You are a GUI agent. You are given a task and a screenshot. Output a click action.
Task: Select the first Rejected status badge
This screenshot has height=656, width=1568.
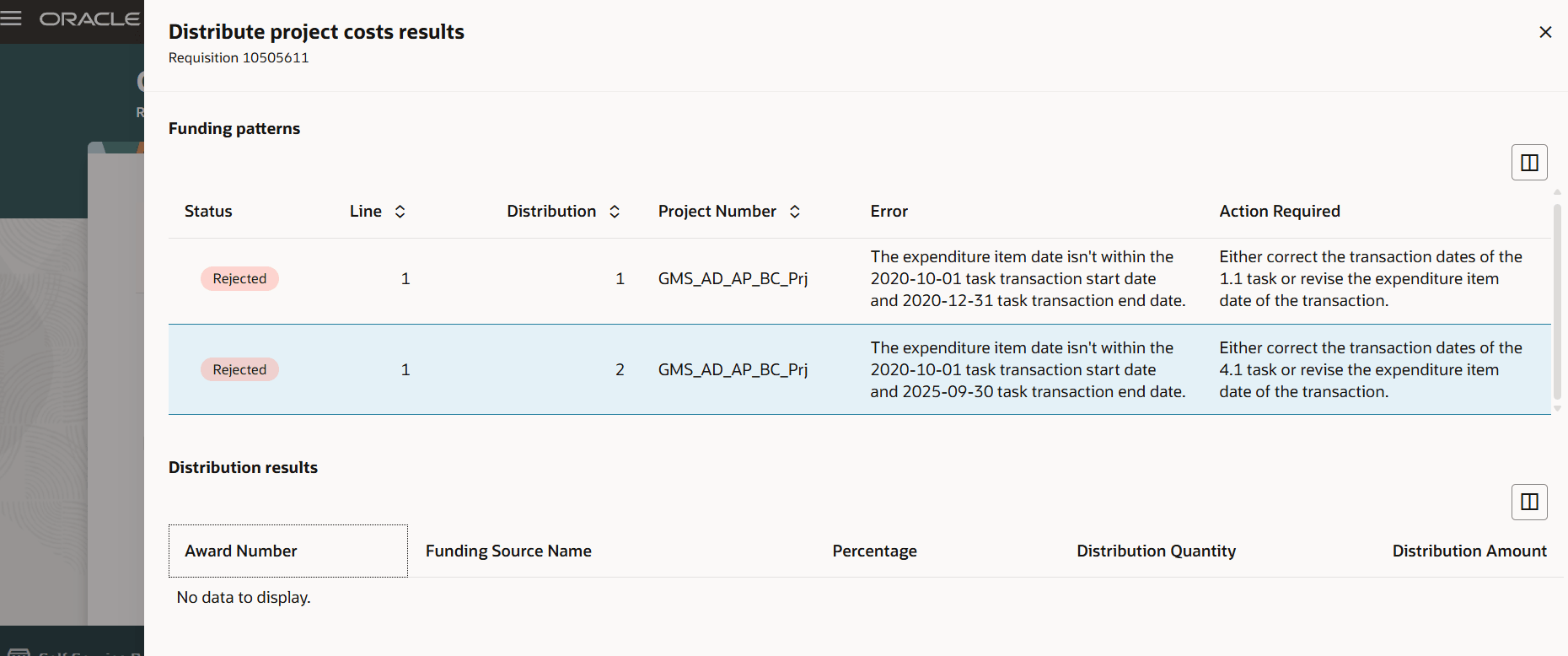(239, 279)
